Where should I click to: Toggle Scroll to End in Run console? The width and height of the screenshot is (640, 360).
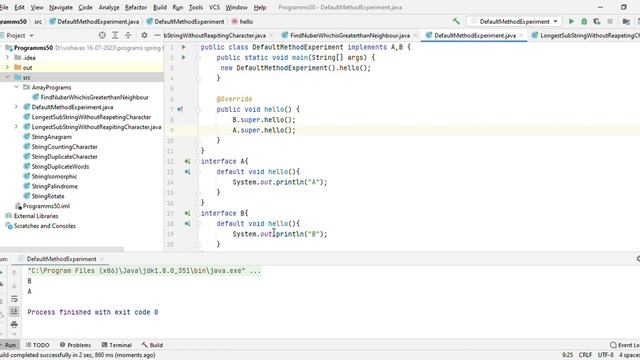(x=14, y=311)
